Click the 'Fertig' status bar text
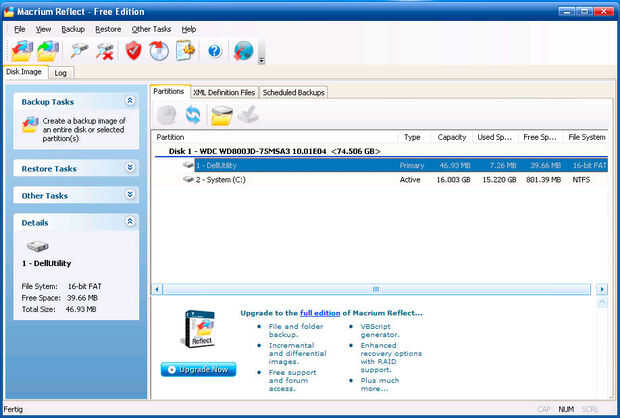The image size is (620, 418). coord(13,409)
